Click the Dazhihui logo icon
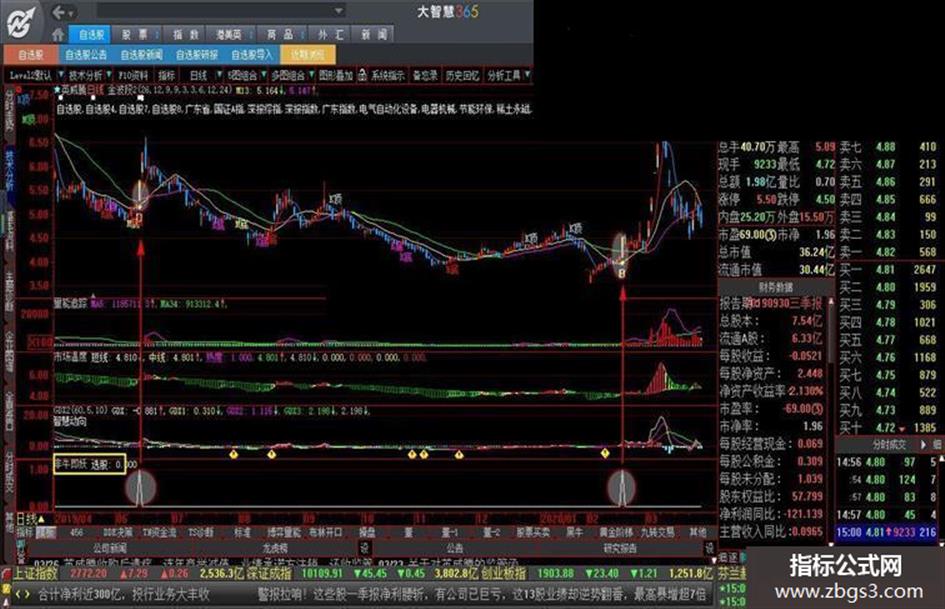Viewport: 945px width, 609px height. point(22,22)
